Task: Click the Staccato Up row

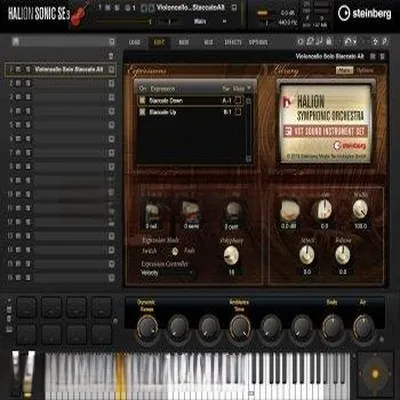Action: [190, 112]
